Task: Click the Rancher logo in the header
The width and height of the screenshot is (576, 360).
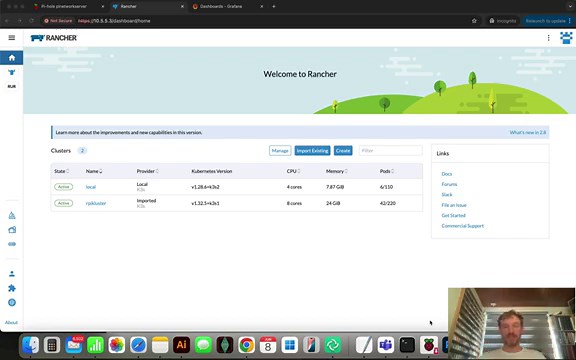Action: coord(54,38)
